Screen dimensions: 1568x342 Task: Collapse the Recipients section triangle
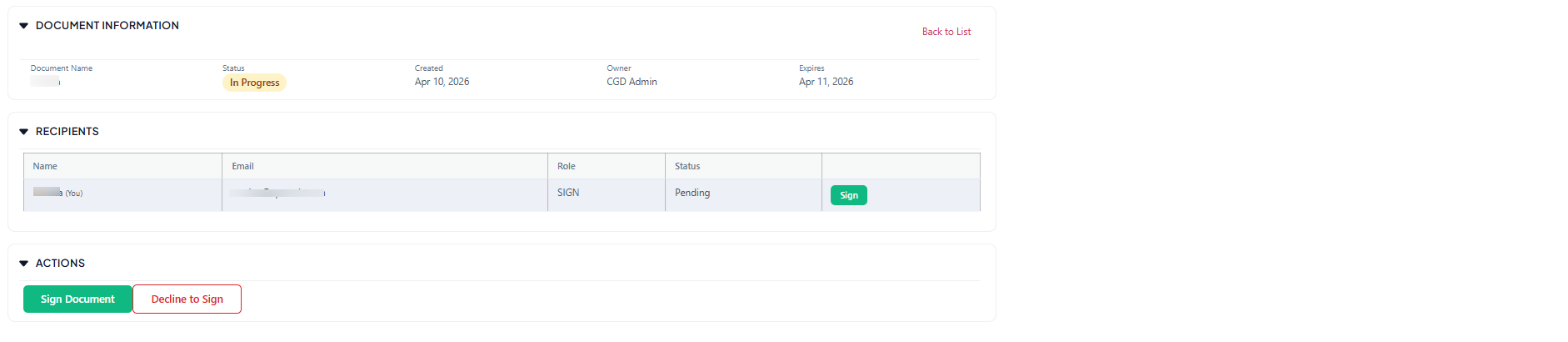tap(24, 132)
